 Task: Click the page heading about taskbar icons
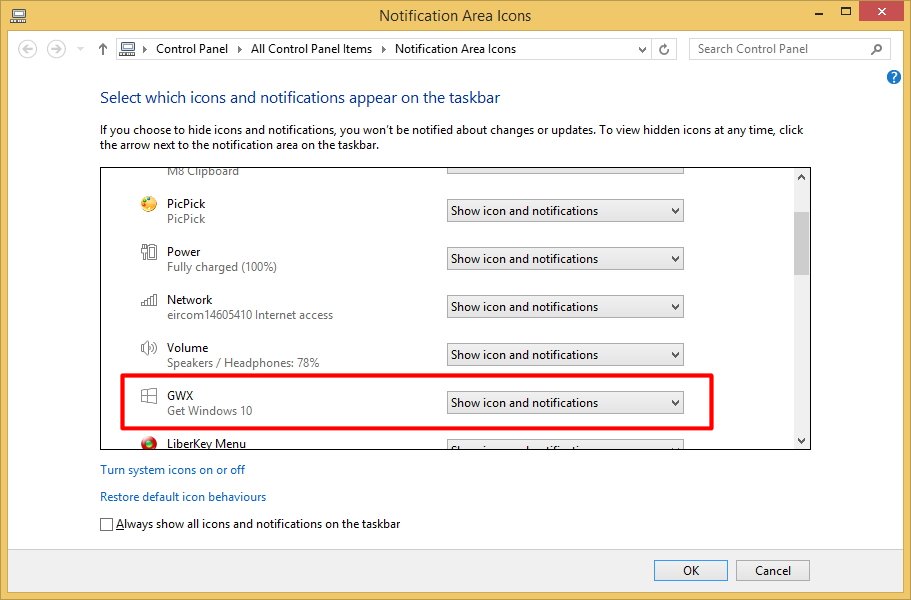click(x=300, y=98)
